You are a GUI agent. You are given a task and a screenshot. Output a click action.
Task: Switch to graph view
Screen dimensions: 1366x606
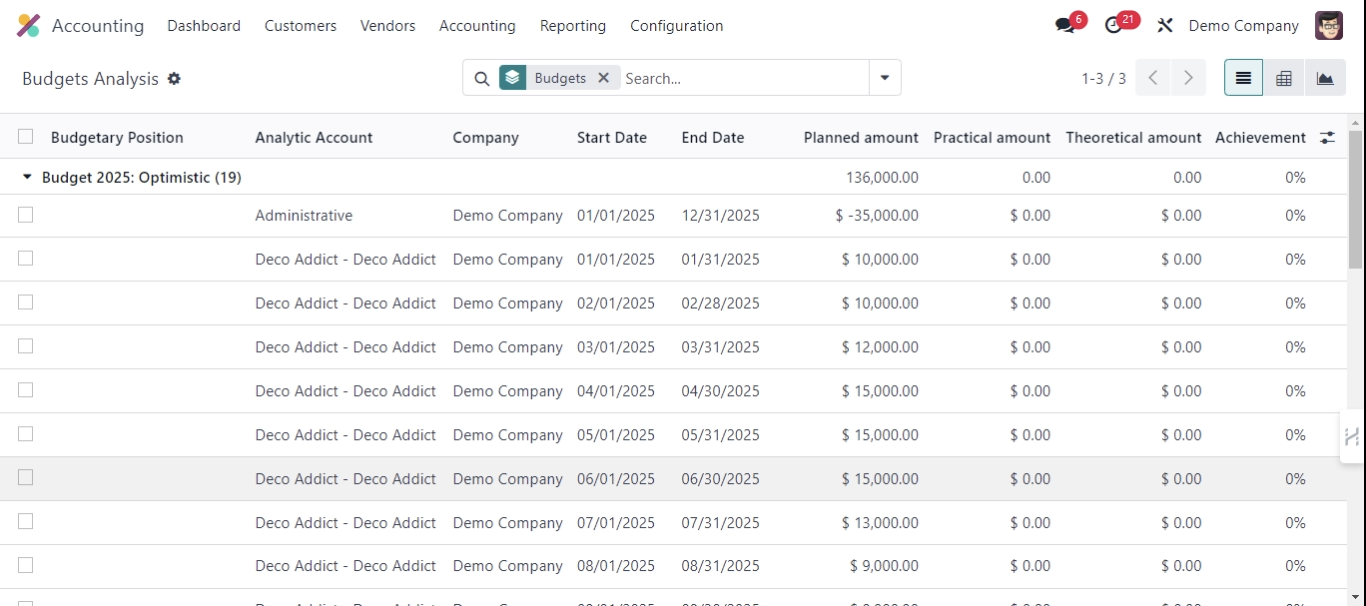coord(1326,77)
